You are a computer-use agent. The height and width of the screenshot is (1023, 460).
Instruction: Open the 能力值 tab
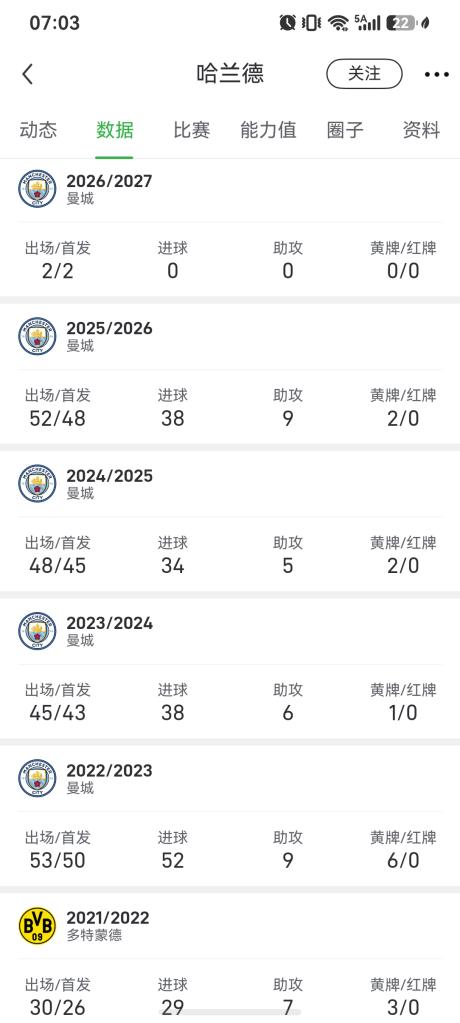pos(268,130)
